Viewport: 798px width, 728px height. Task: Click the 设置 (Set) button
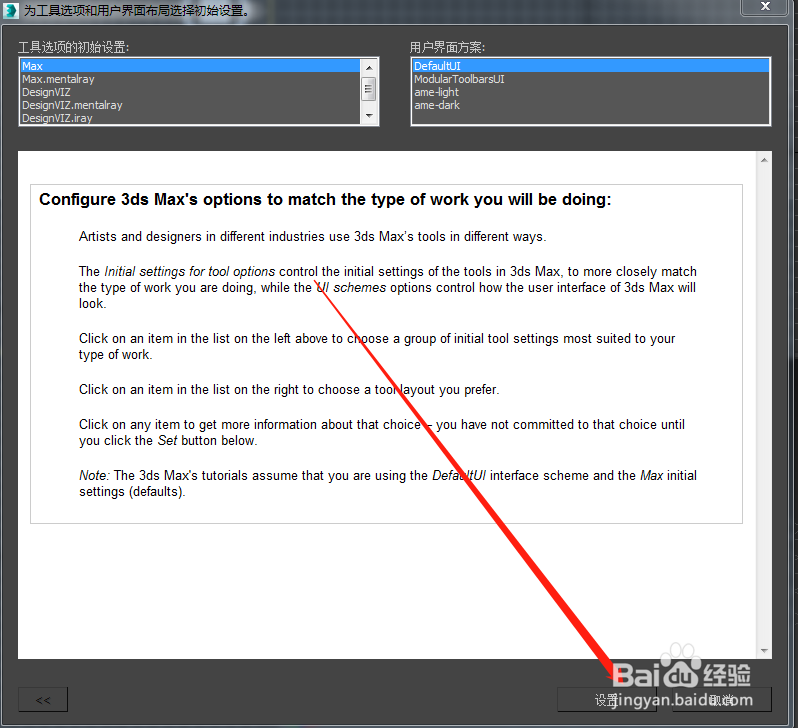click(x=607, y=700)
